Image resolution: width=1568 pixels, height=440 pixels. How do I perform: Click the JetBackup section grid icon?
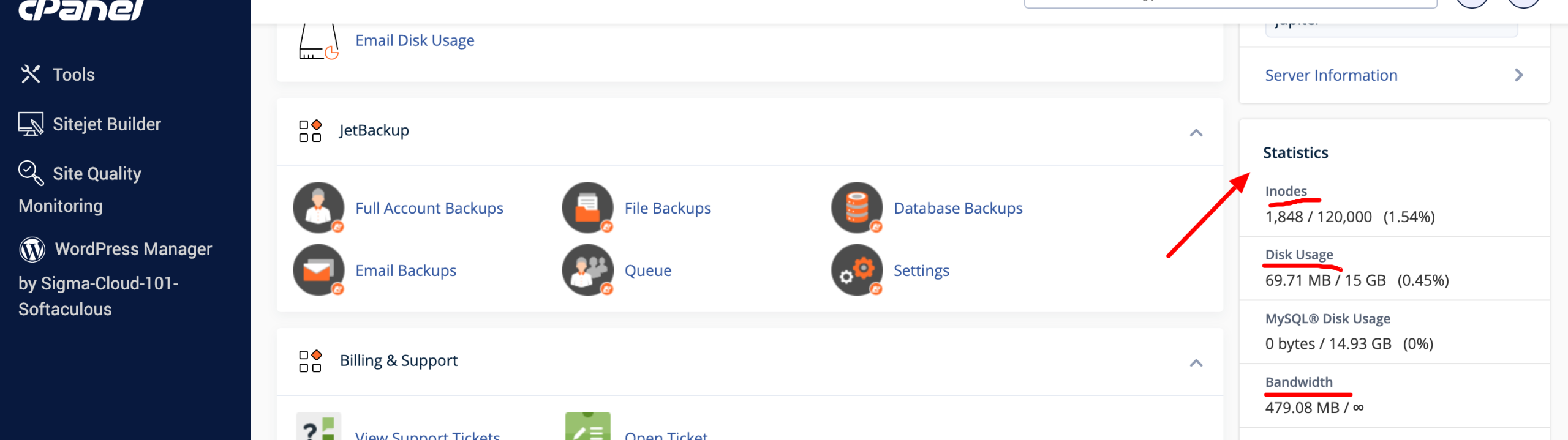click(x=310, y=131)
